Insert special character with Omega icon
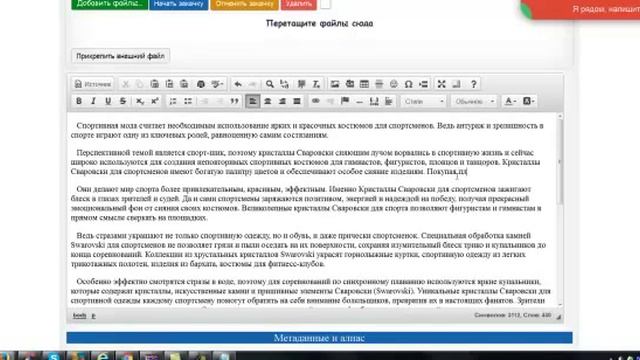 tap(408, 84)
